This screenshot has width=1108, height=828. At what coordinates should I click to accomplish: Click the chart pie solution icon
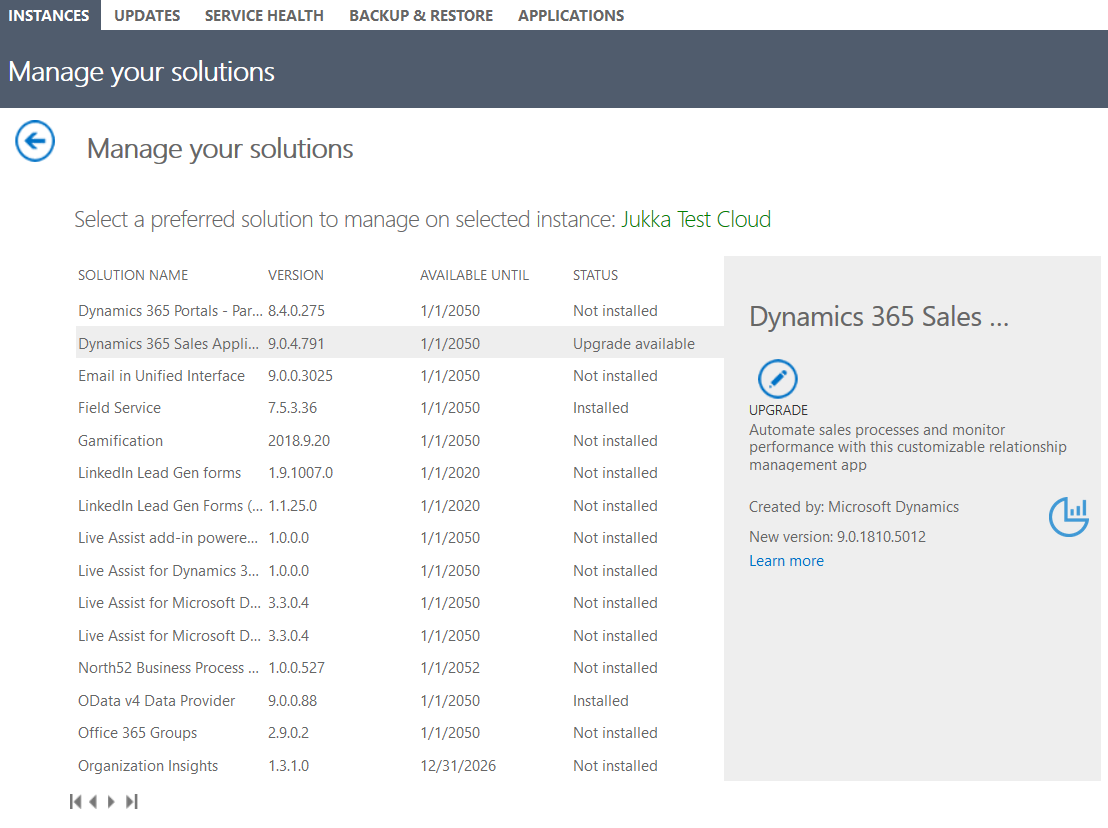[1068, 516]
